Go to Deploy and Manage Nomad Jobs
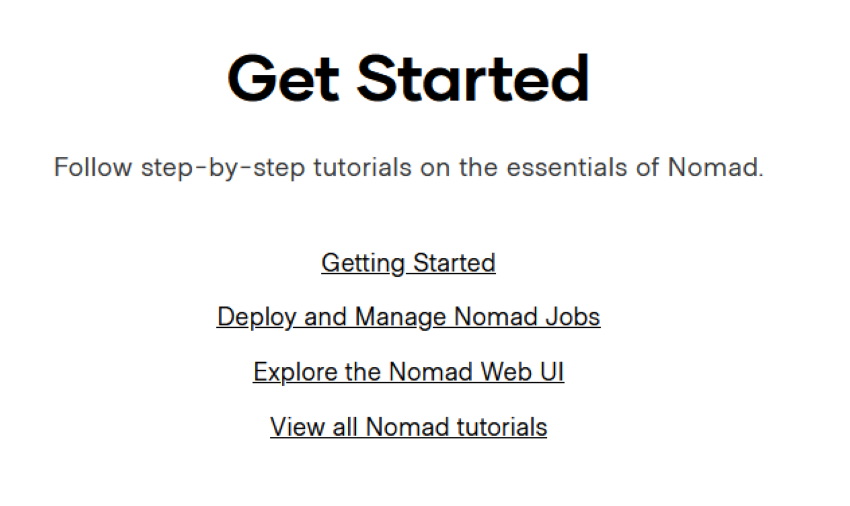The width and height of the screenshot is (850, 506). [408, 317]
